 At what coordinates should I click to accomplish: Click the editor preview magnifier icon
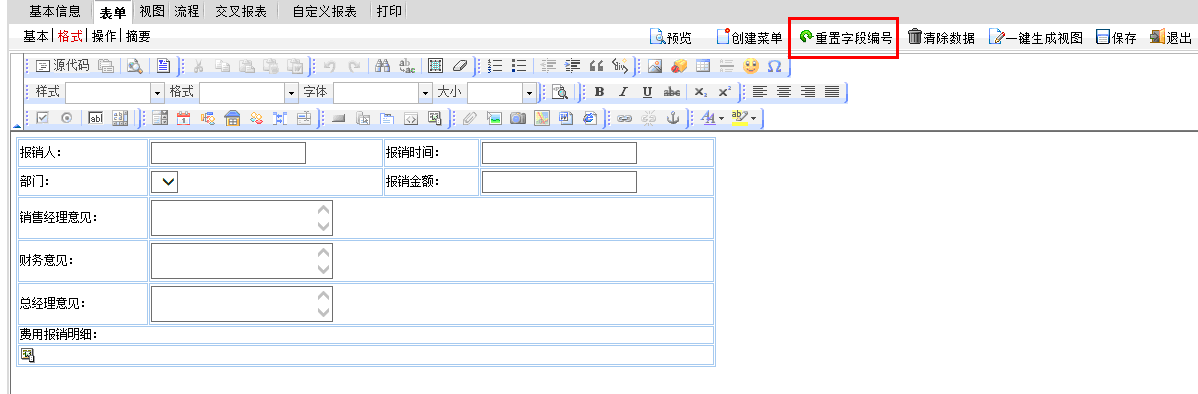point(134,66)
